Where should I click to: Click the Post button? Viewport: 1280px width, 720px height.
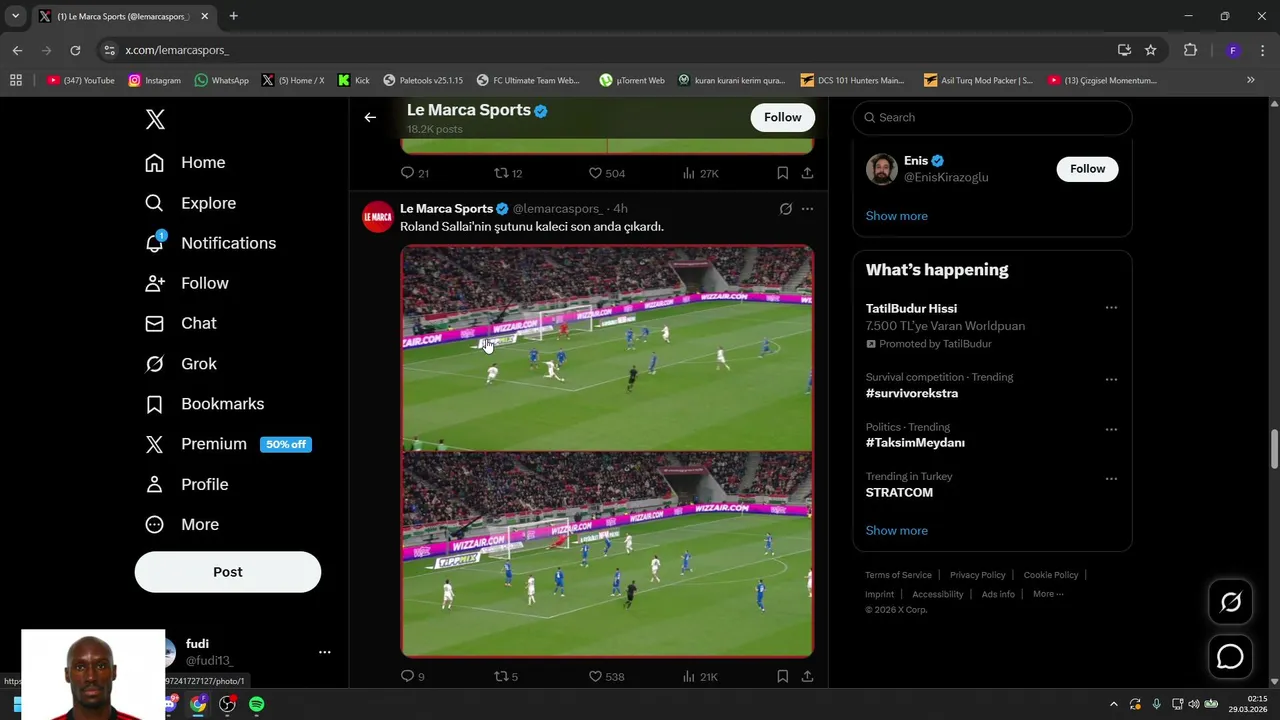point(228,572)
